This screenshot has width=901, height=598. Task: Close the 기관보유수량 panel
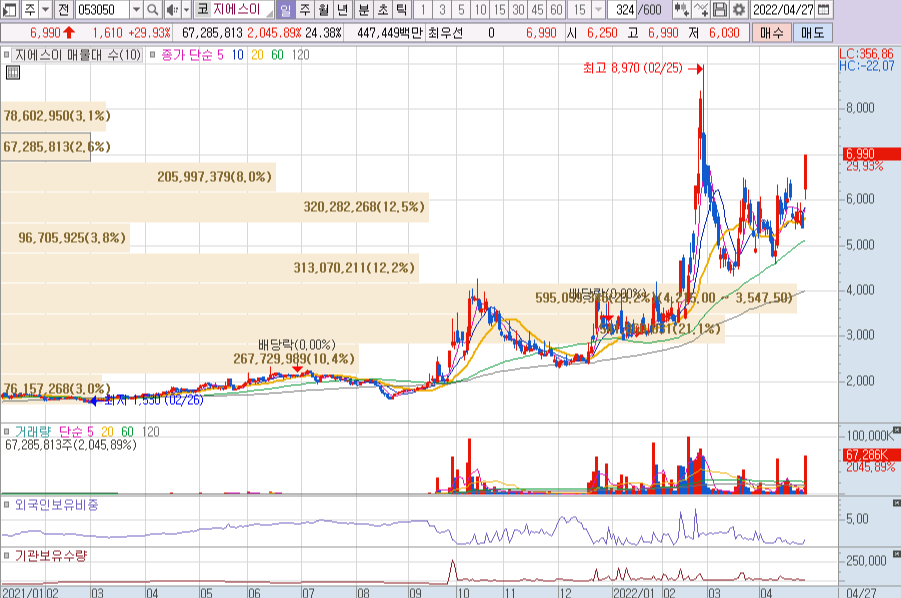[896, 554]
